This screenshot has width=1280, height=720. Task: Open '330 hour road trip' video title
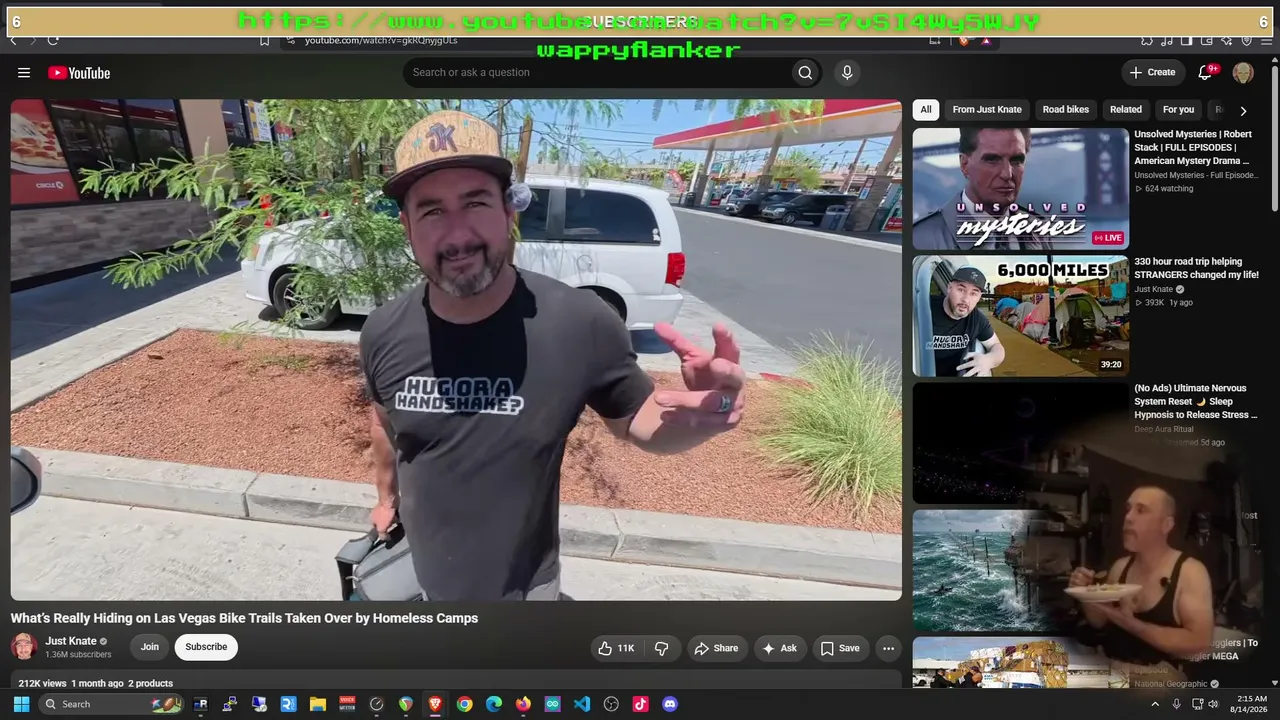coord(1196,268)
